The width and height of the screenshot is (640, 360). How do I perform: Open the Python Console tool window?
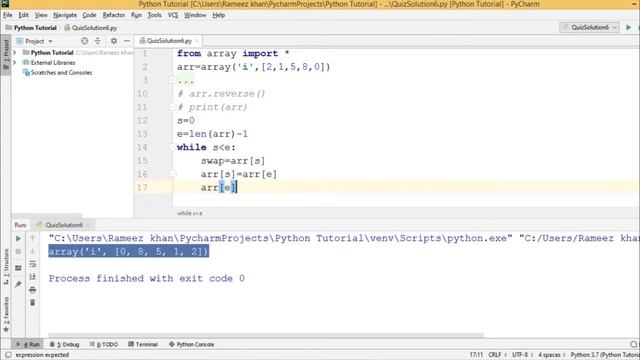tap(191, 344)
